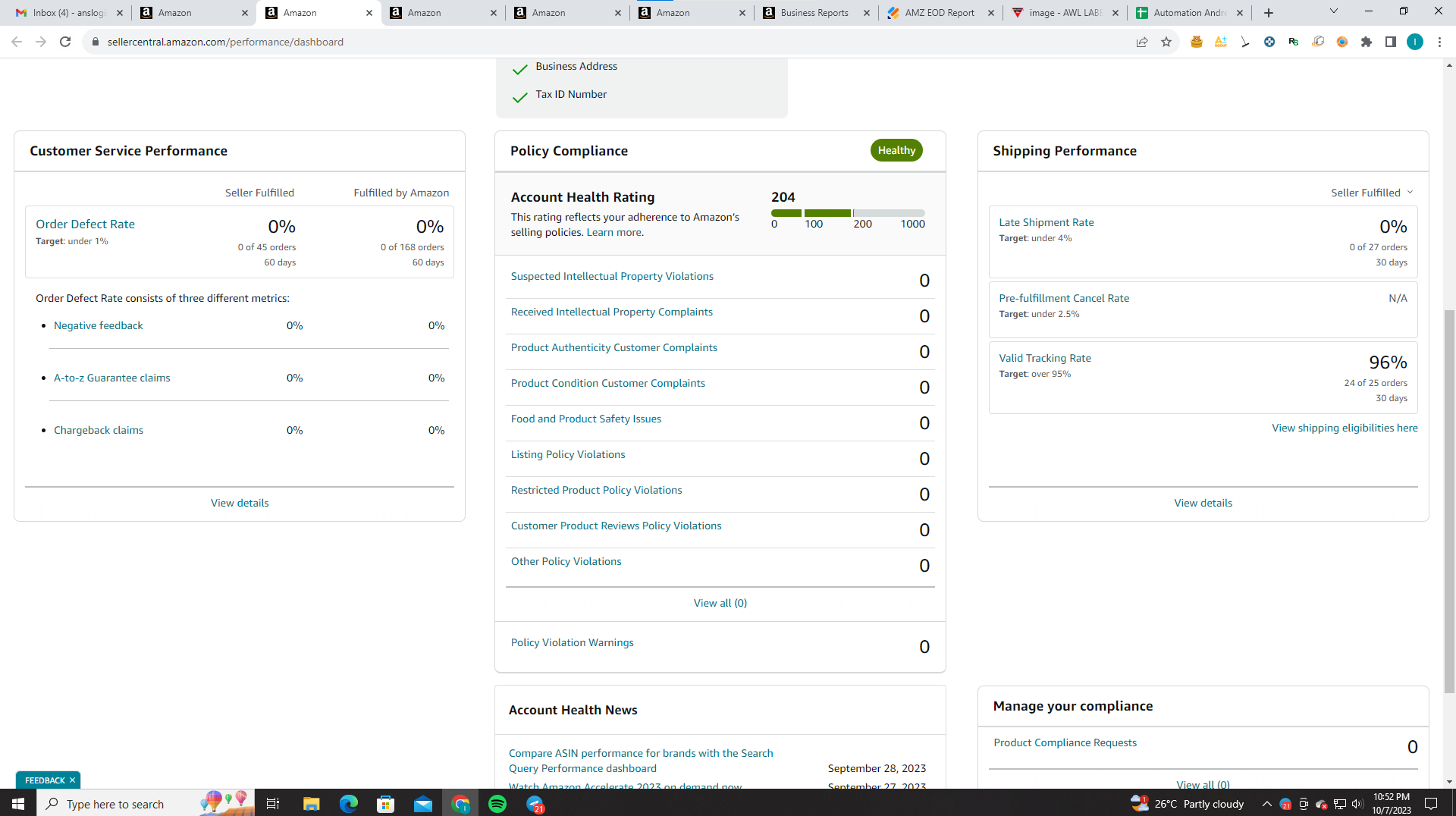
Task: Open the Chrome extensions puzzle icon
Action: [1367, 42]
